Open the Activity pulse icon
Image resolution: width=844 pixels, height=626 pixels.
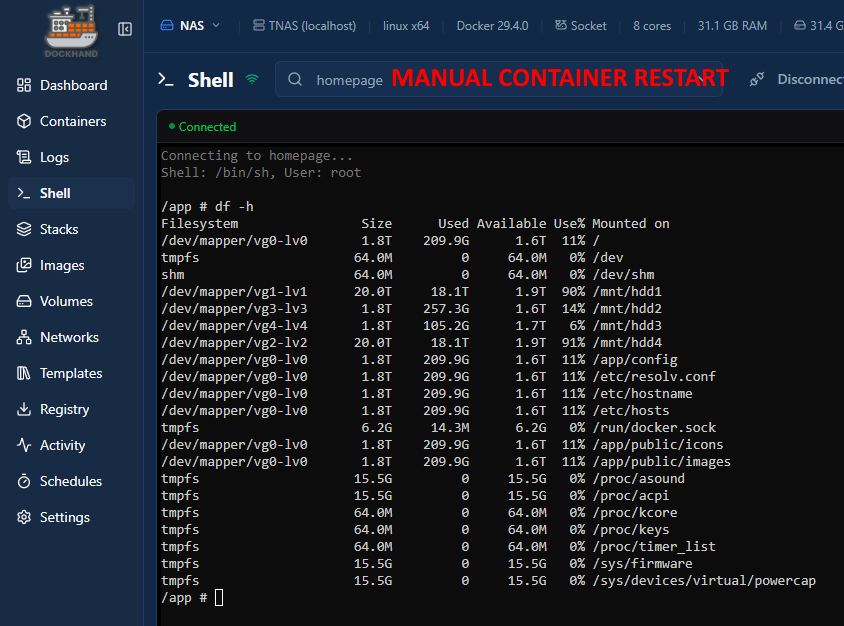[24, 445]
